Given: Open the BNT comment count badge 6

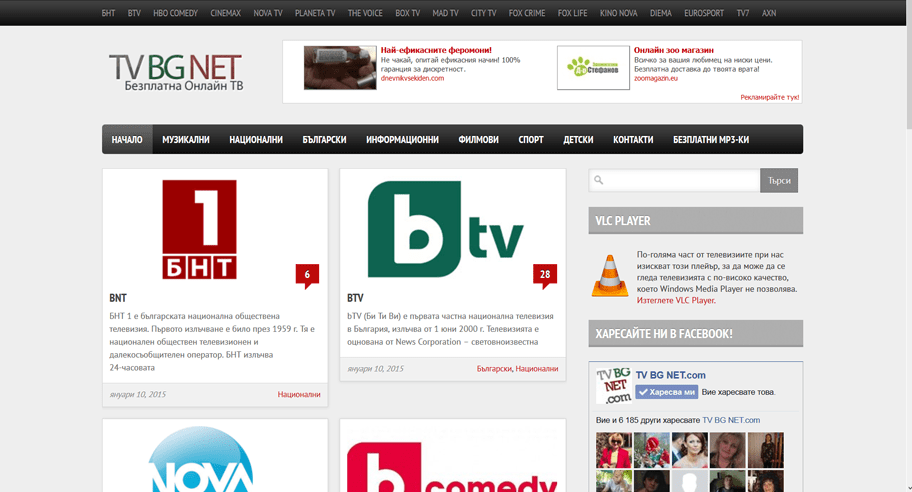Looking at the screenshot, I should (307, 275).
